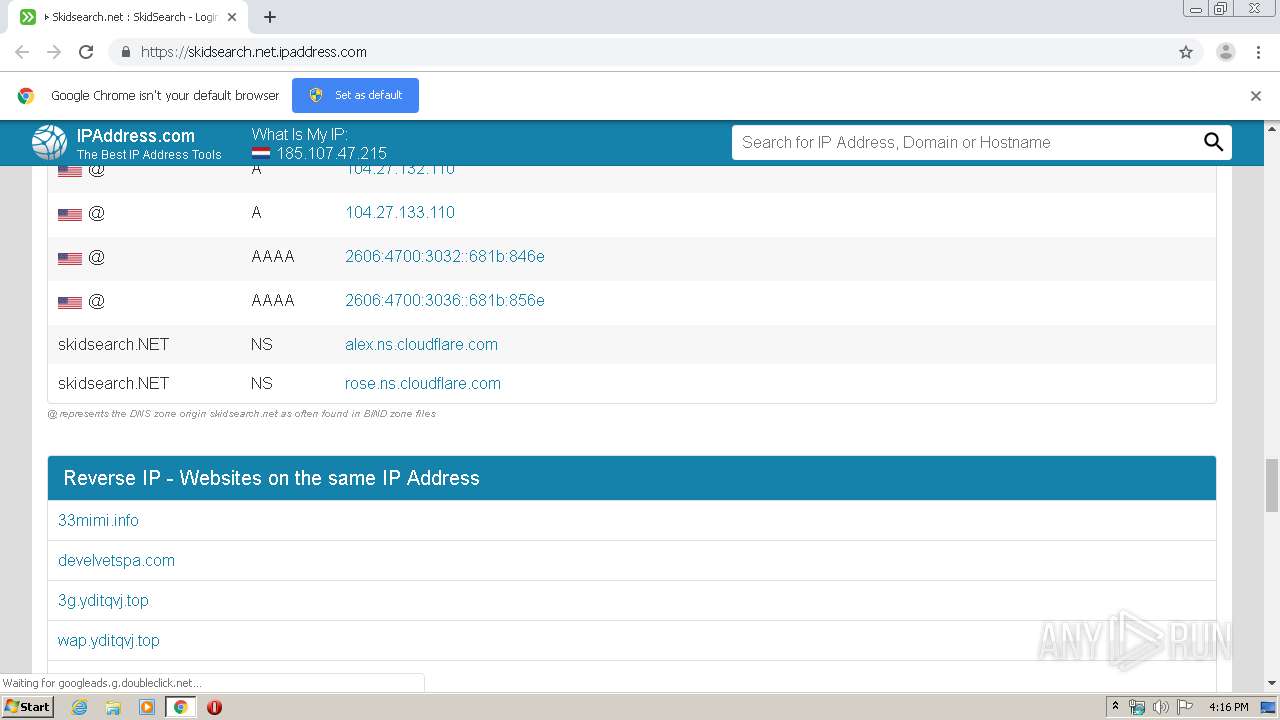The width and height of the screenshot is (1280, 720).
Task: Open a new tab with the plus button
Action: pyautogui.click(x=270, y=17)
